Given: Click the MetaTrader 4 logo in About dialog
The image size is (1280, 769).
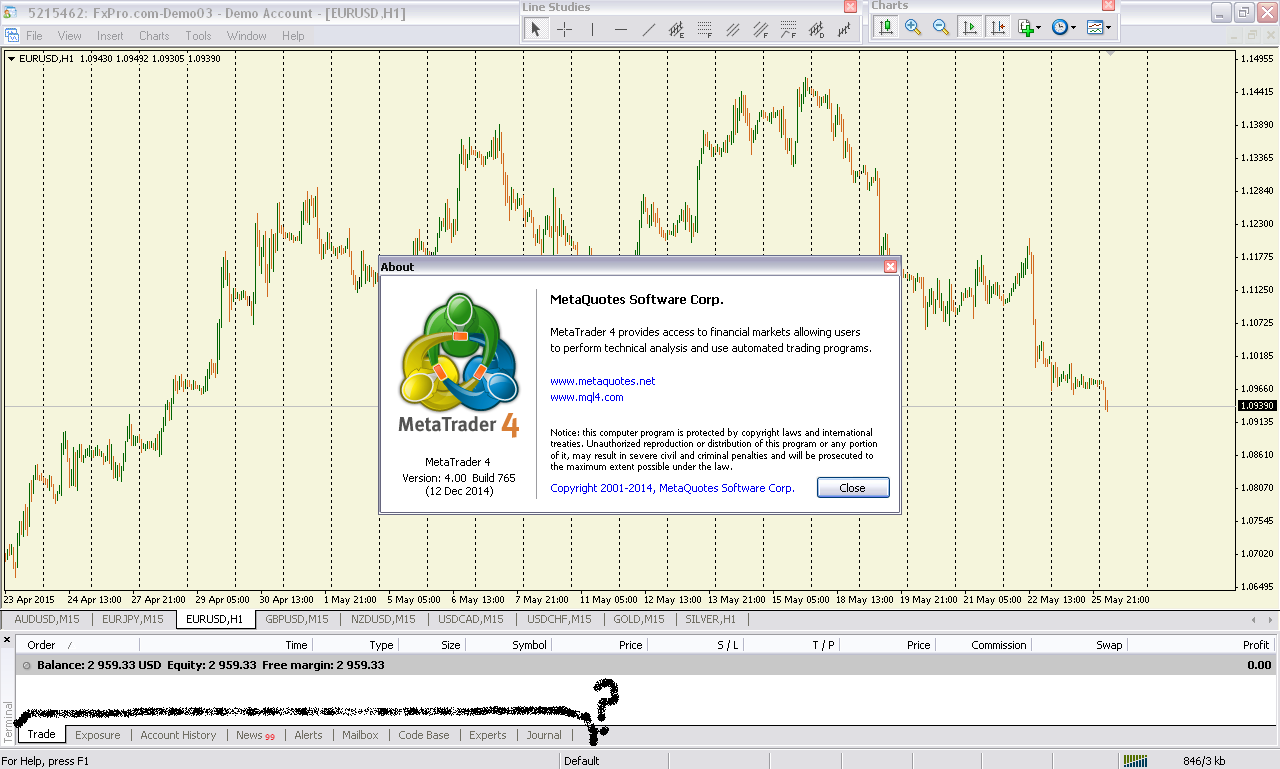Looking at the screenshot, I should click(x=460, y=365).
